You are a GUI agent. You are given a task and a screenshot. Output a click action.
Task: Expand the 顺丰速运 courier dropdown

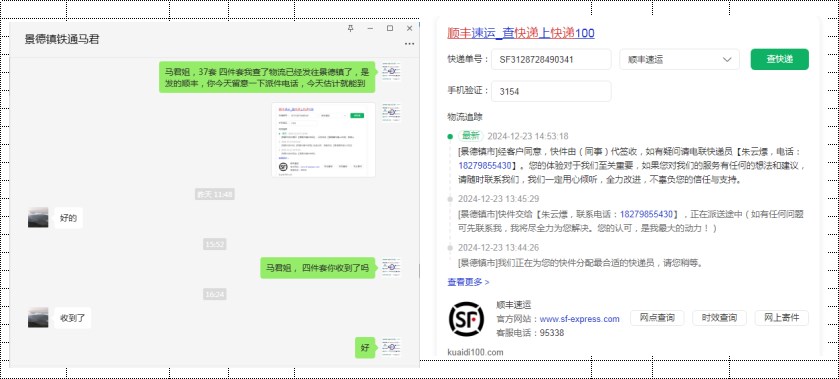[680, 59]
